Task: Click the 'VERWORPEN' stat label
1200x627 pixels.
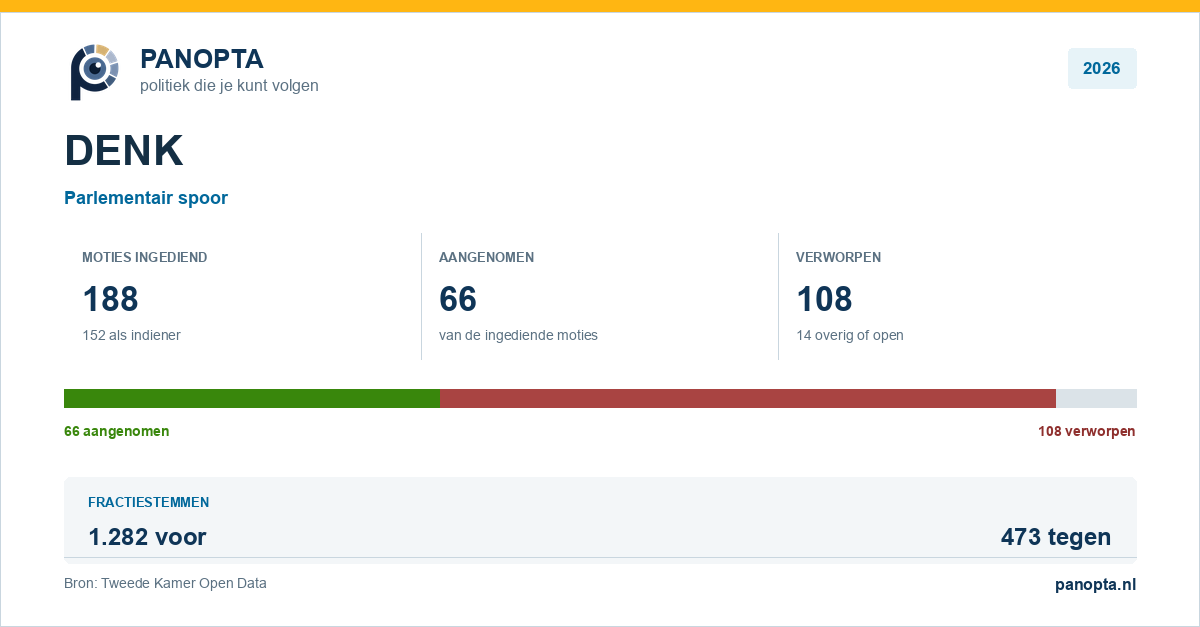Action: pos(838,257)
